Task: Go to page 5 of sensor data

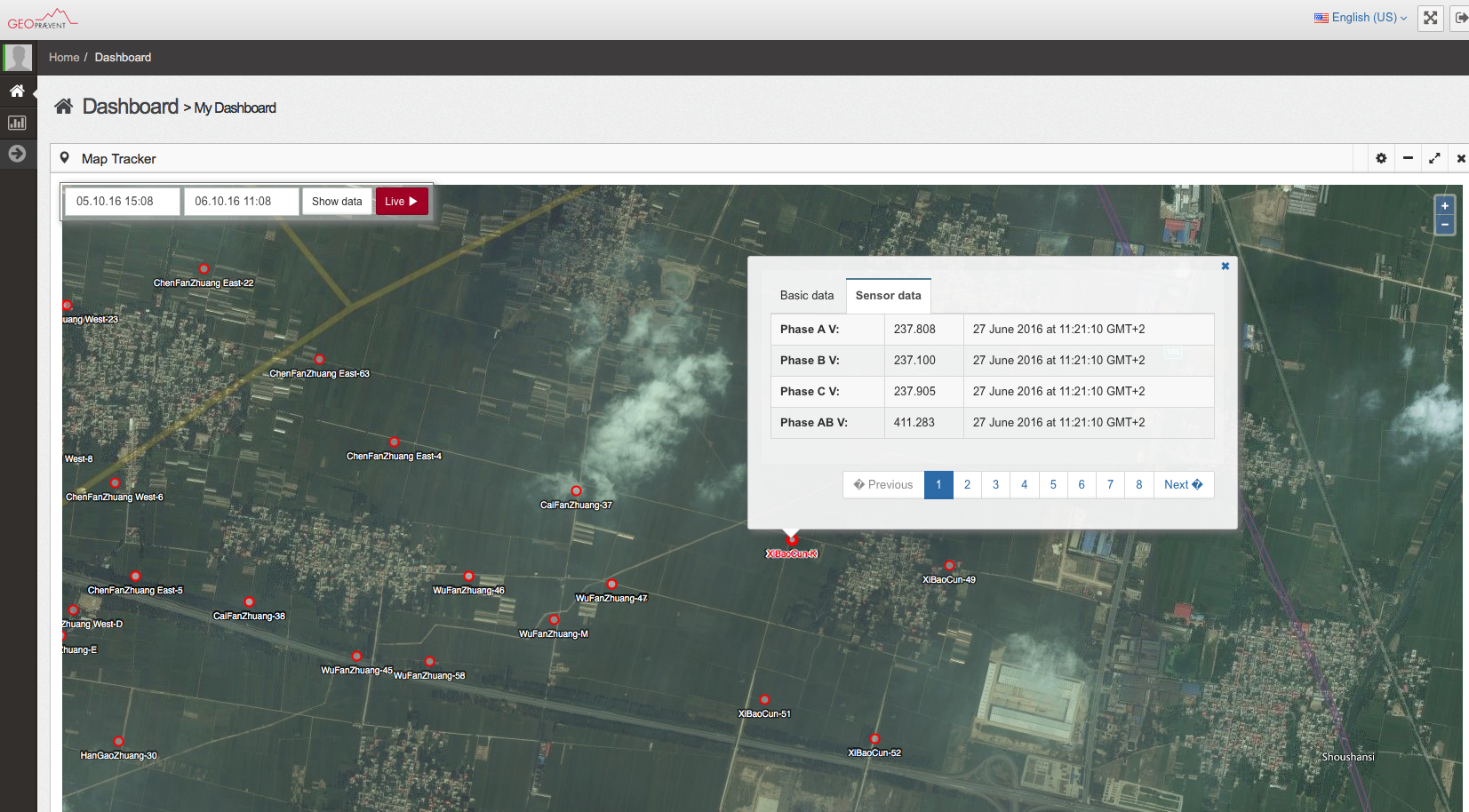Action: (1053, 484)
